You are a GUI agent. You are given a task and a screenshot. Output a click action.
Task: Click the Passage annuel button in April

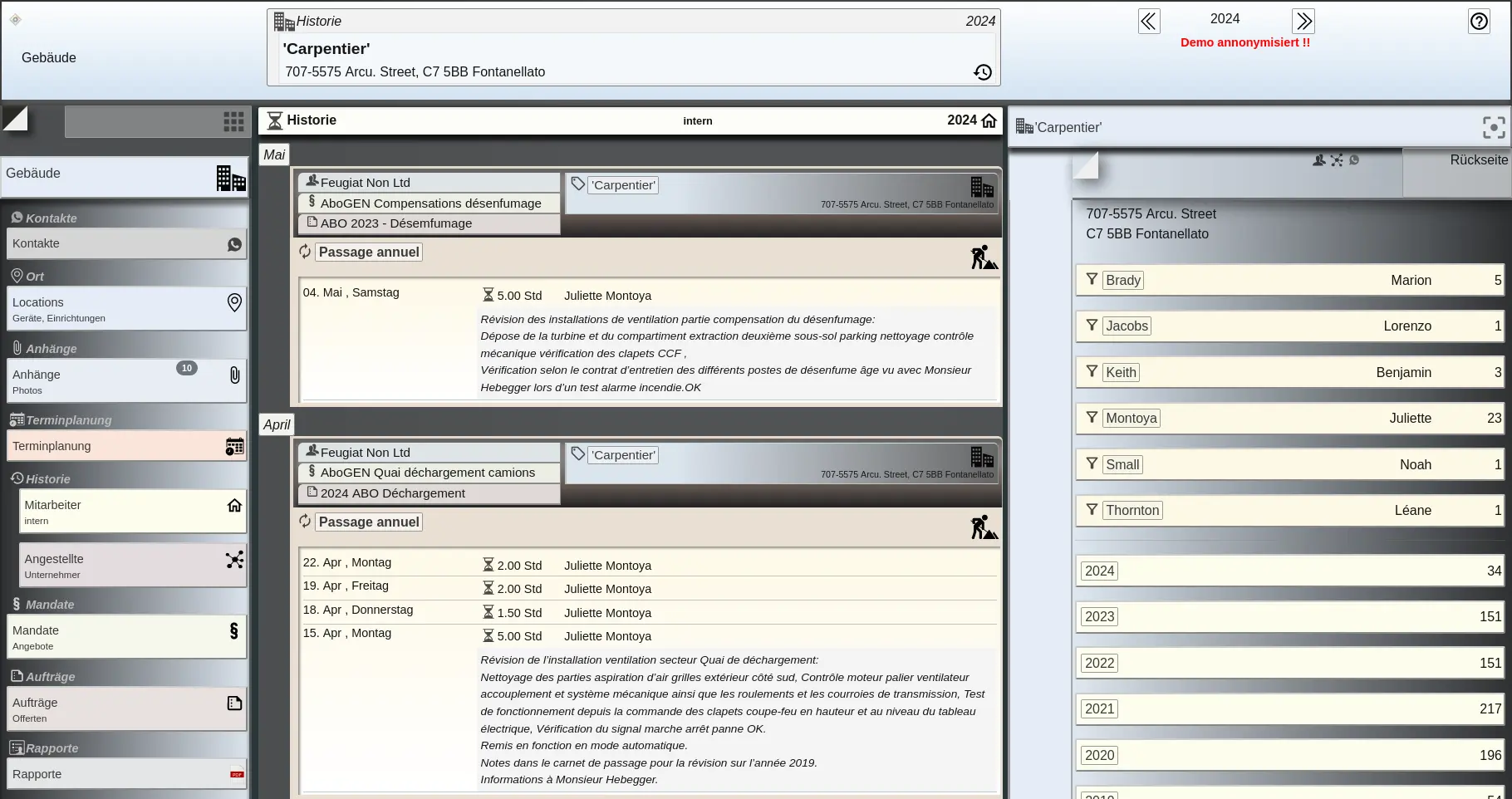(x=369, y=522)
